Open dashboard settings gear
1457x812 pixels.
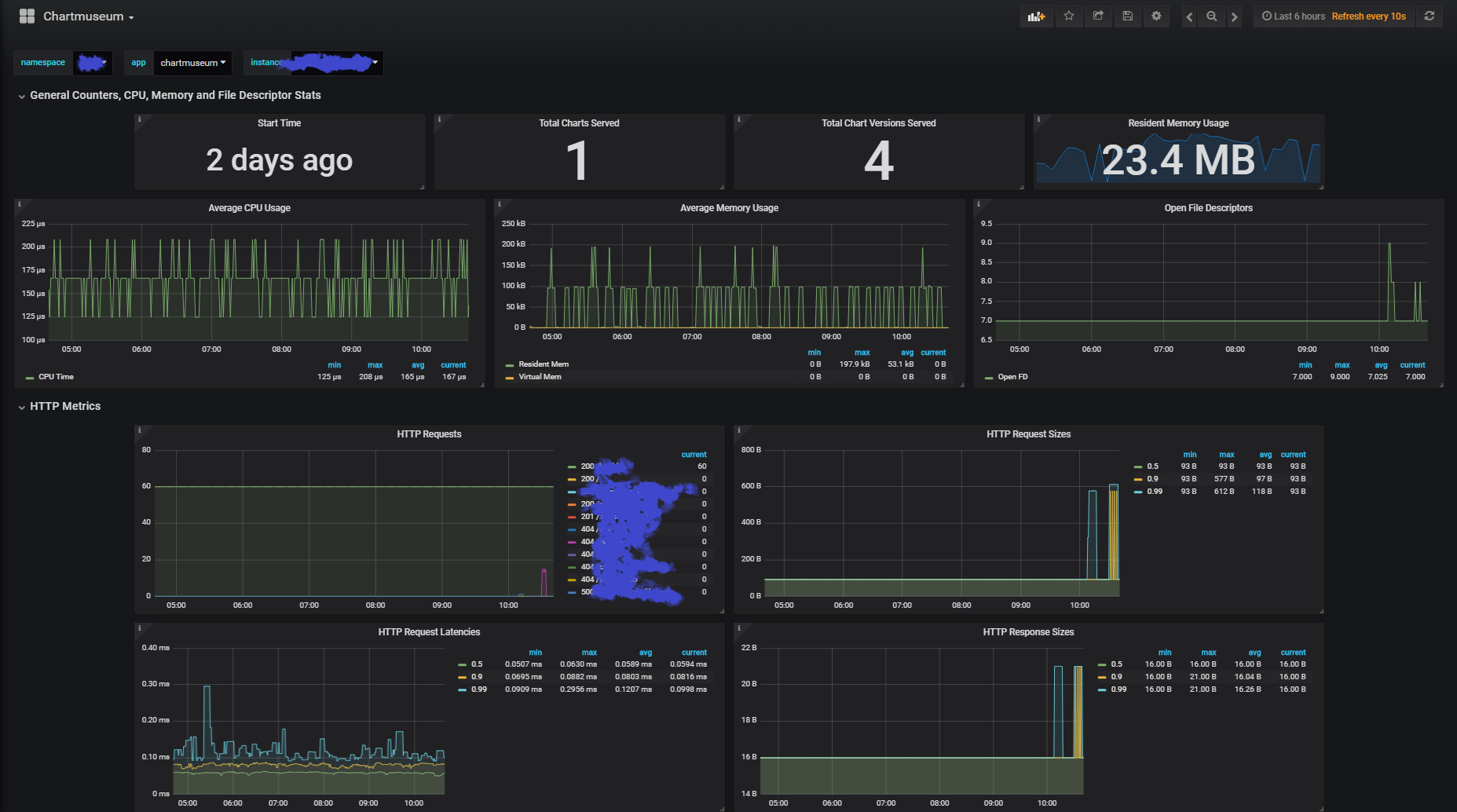(x=1156, y=16)
